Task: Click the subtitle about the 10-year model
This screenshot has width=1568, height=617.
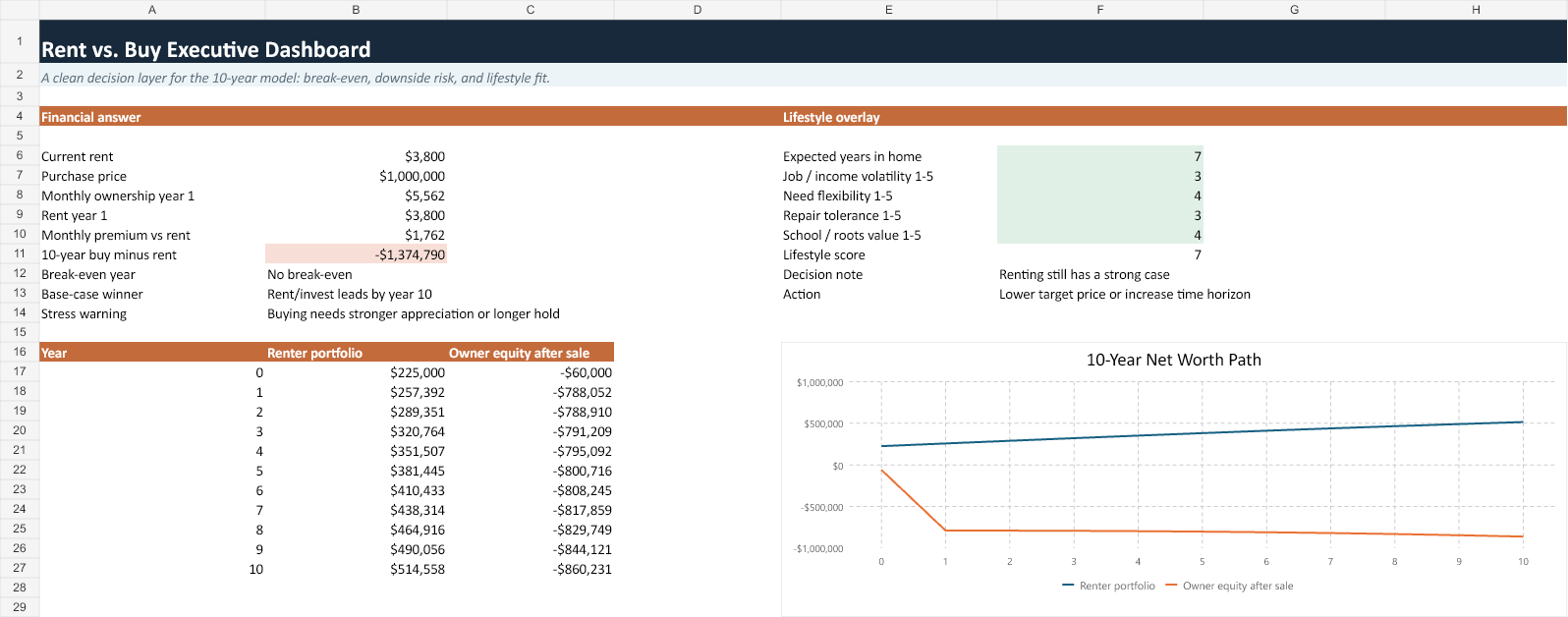Action: tap(296, 78)
